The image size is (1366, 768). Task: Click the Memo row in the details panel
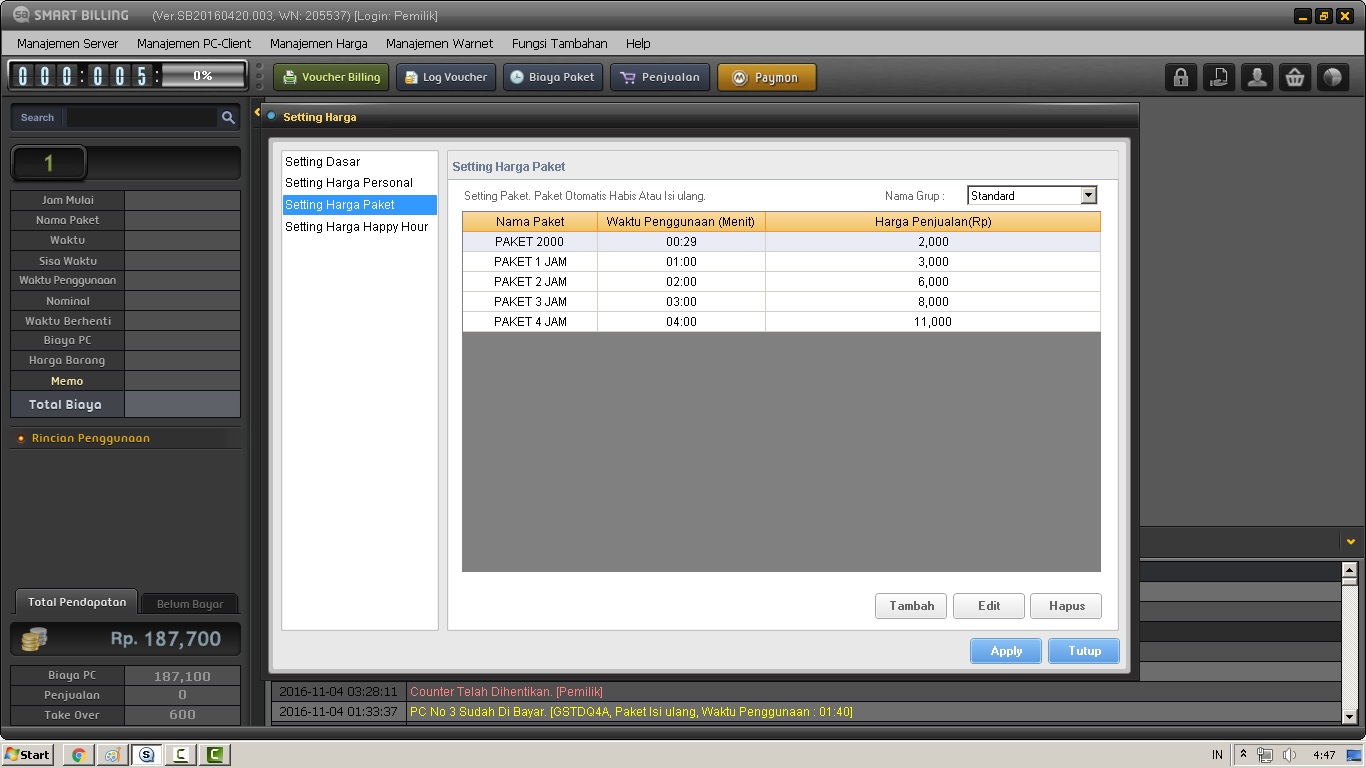125,381
